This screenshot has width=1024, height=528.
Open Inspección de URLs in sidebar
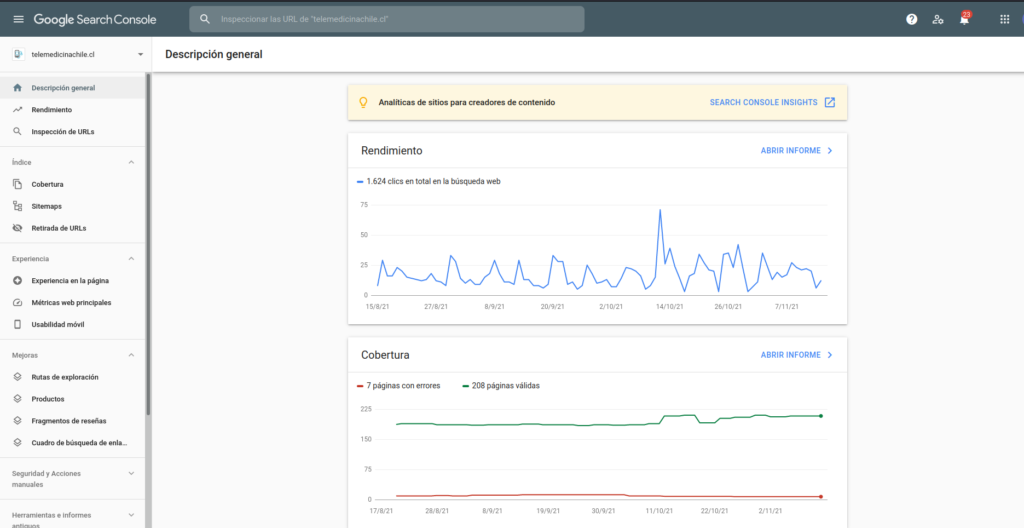click(72, 131)
